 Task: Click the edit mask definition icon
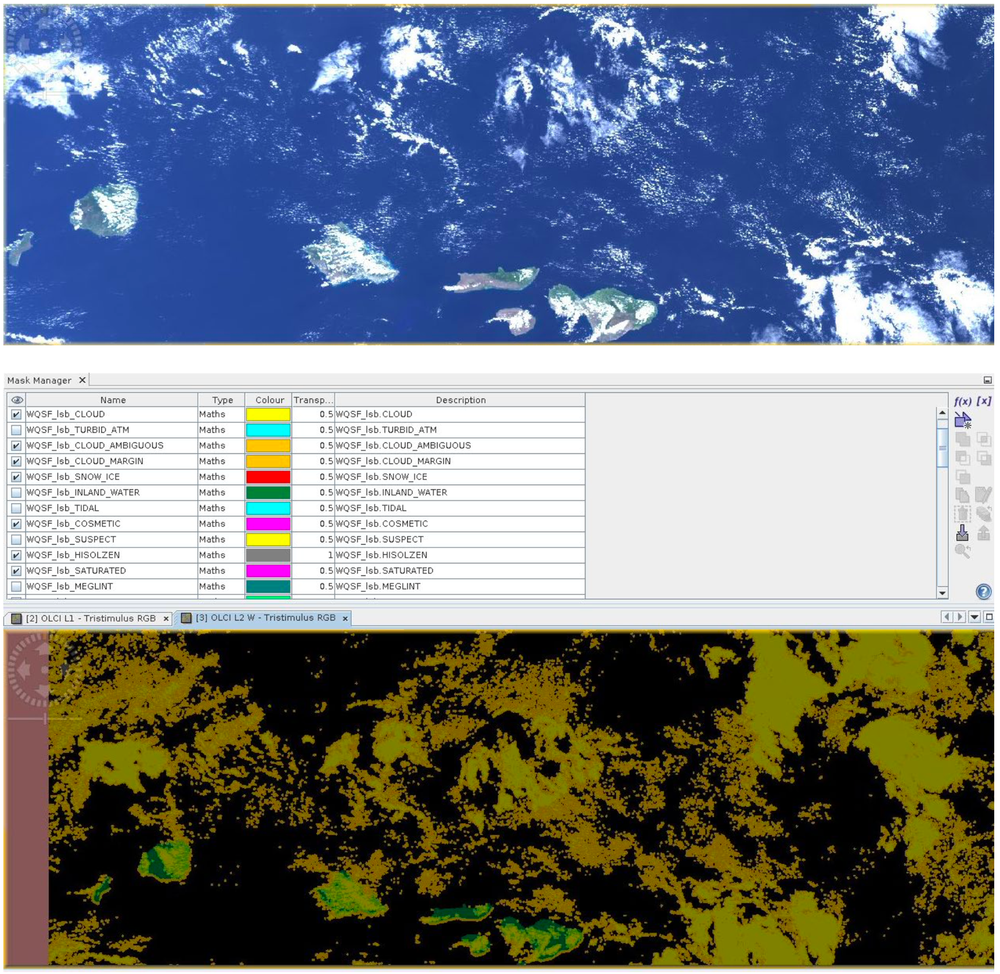point(982,493)
